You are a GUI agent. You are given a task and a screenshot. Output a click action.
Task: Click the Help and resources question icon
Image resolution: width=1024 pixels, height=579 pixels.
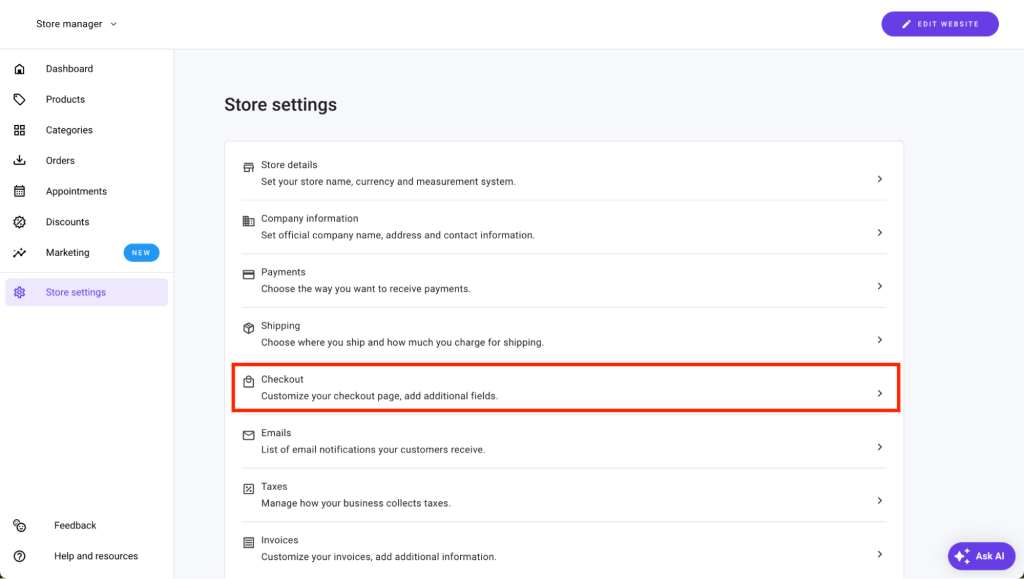pos(19,556)
